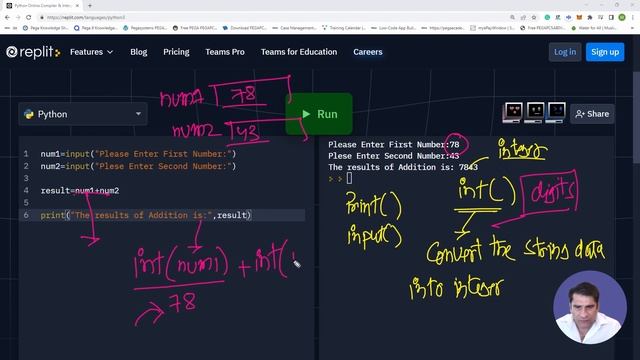Open the green profile avatar

pos(622,18)
